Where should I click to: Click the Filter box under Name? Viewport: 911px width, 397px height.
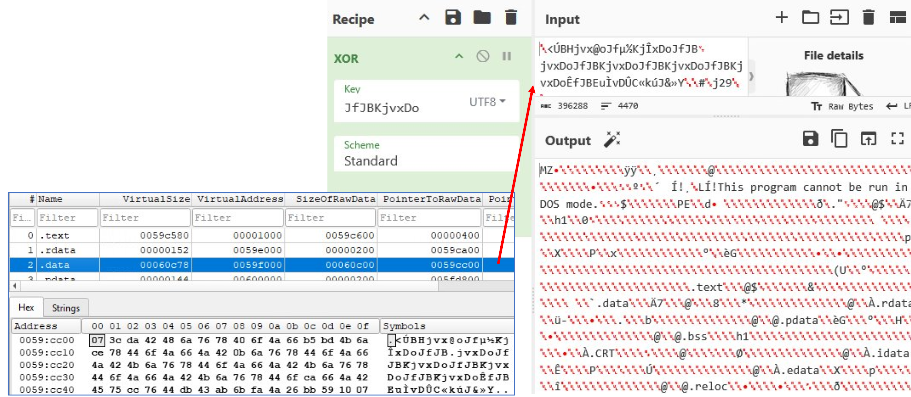point(68,217)
